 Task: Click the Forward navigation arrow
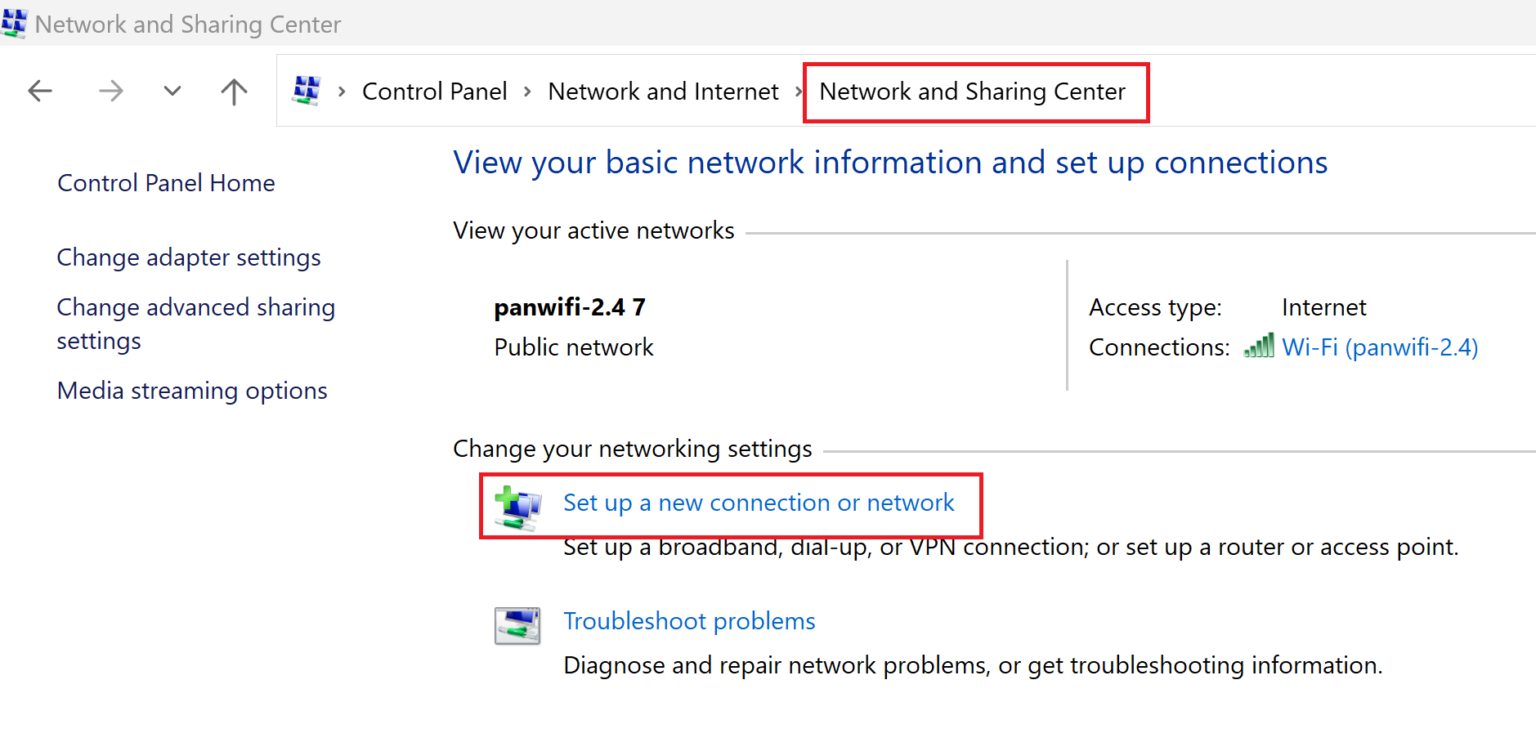coord(111,92)
